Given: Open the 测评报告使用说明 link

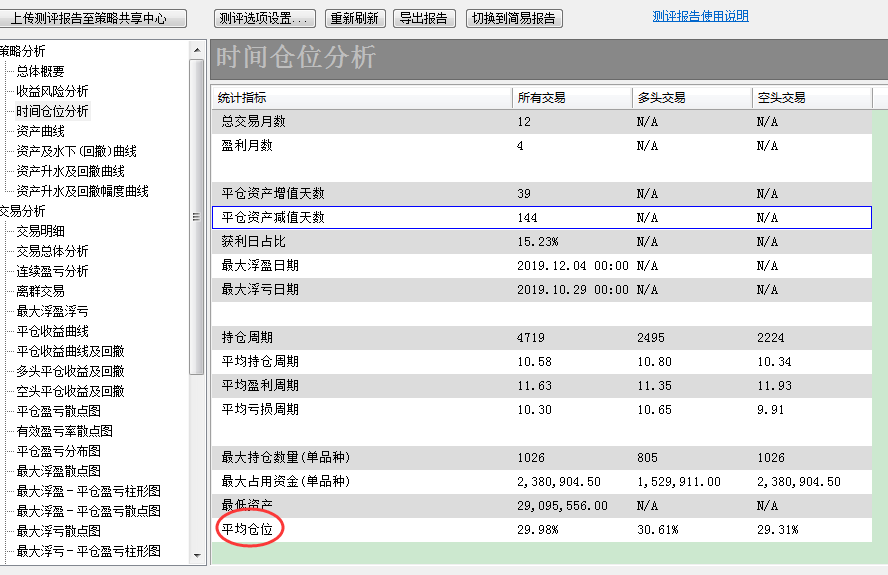Looking at the screenshot, I should point(700,16).
